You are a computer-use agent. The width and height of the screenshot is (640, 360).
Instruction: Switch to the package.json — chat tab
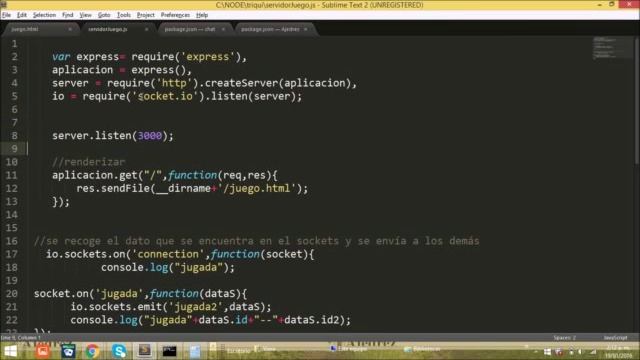(x=194, y=29)
